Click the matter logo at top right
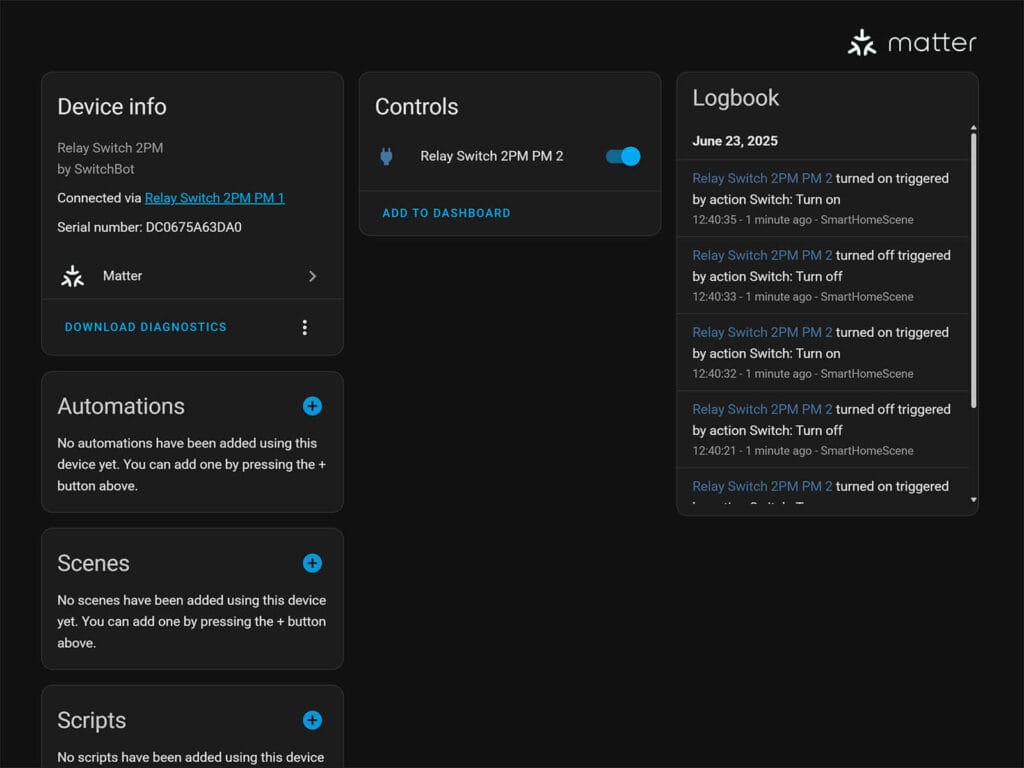 (x=912, y=43)
